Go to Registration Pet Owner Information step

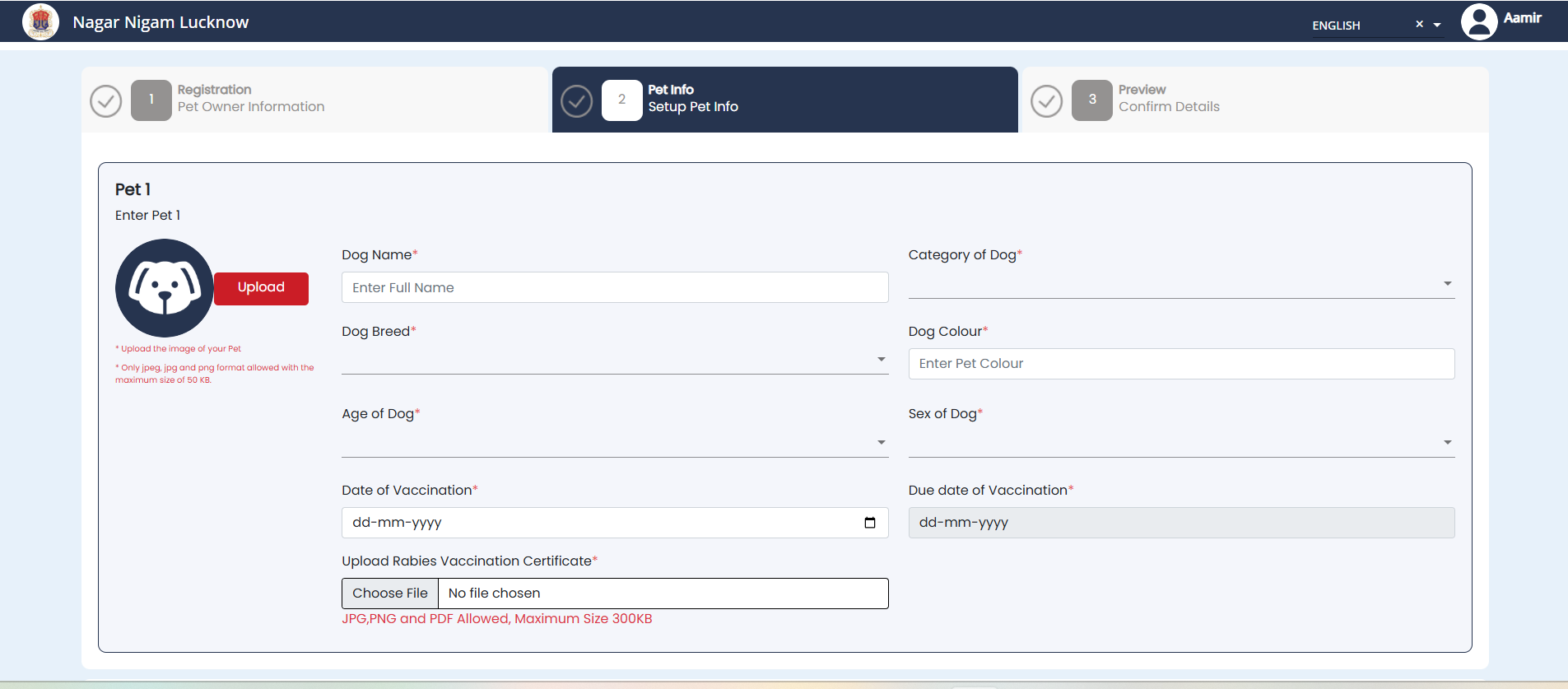tap(250, 99)
